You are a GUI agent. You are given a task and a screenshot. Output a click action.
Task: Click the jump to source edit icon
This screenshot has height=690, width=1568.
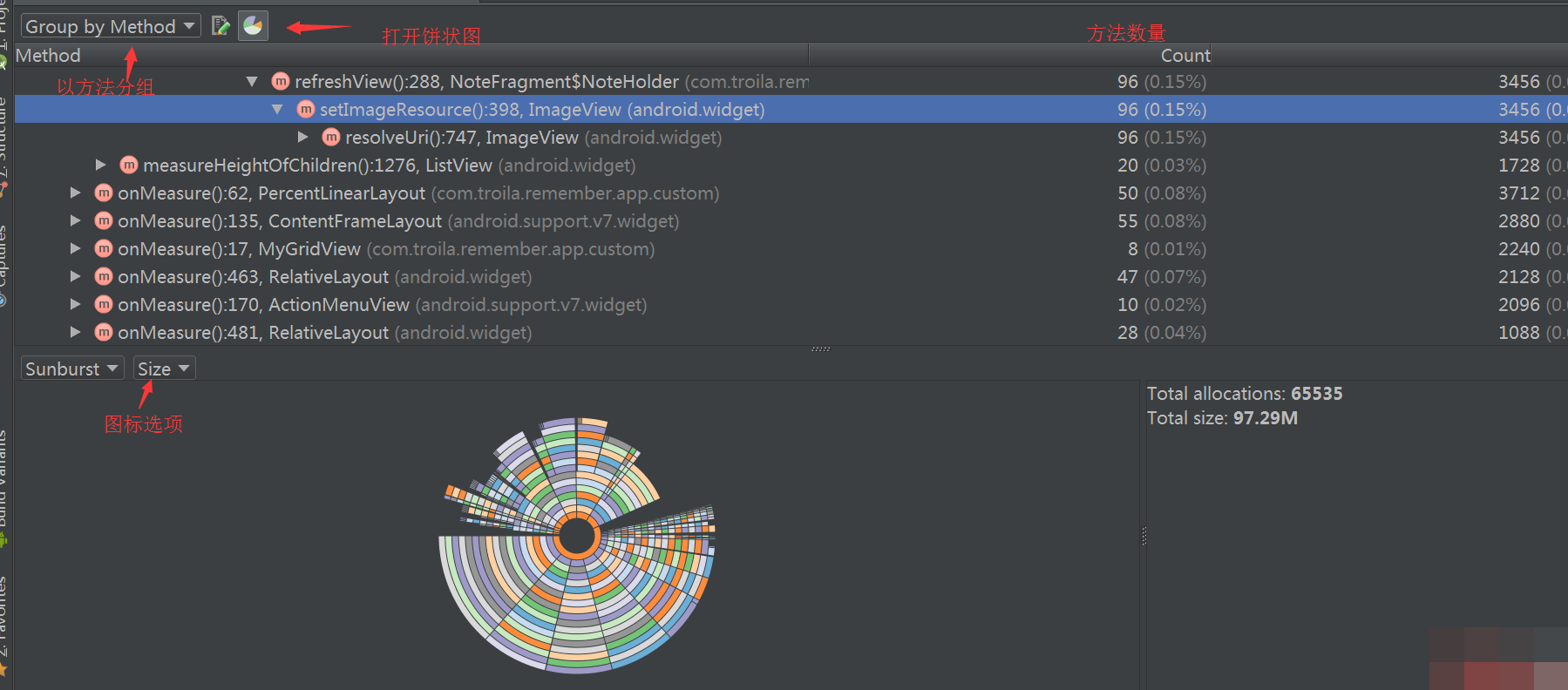(221, 26)
